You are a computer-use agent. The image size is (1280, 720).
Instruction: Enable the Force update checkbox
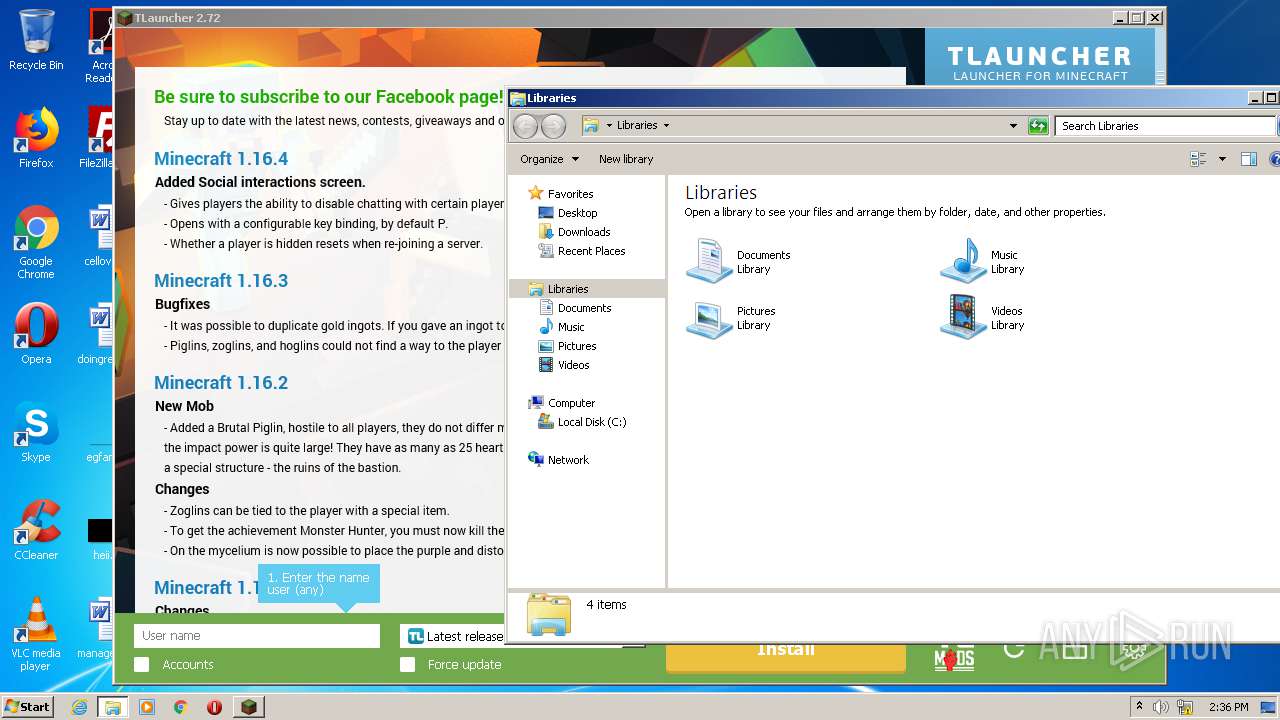point(407,665)
